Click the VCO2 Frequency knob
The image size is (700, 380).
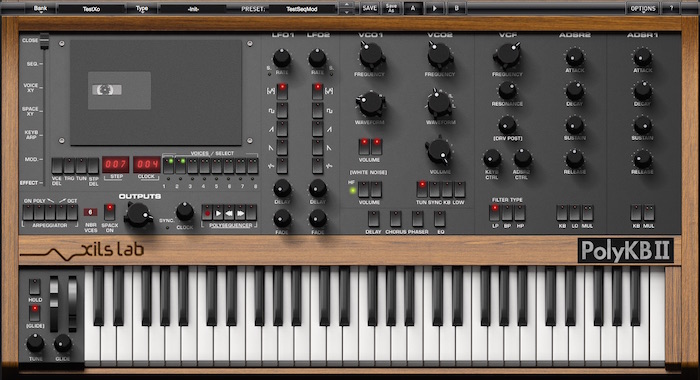point(440,55)
